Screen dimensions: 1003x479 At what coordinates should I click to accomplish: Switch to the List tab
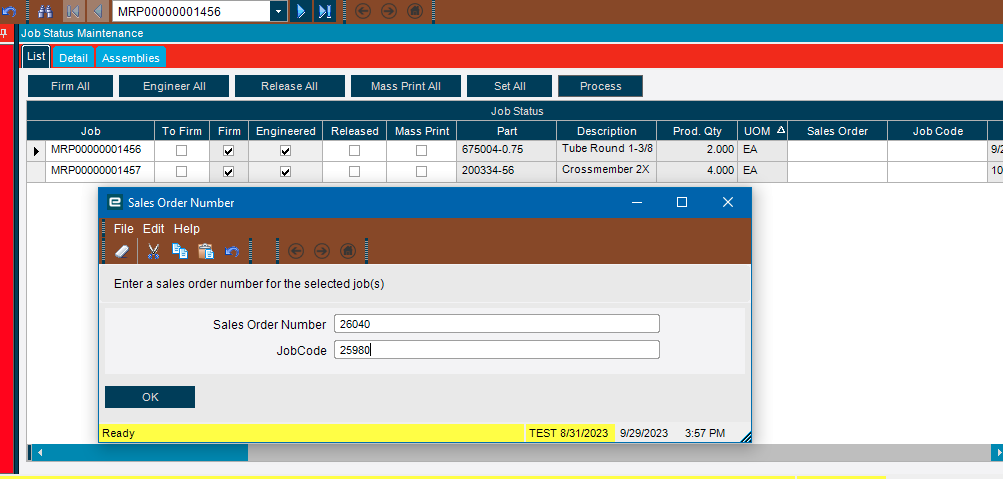tap(36, 56)
